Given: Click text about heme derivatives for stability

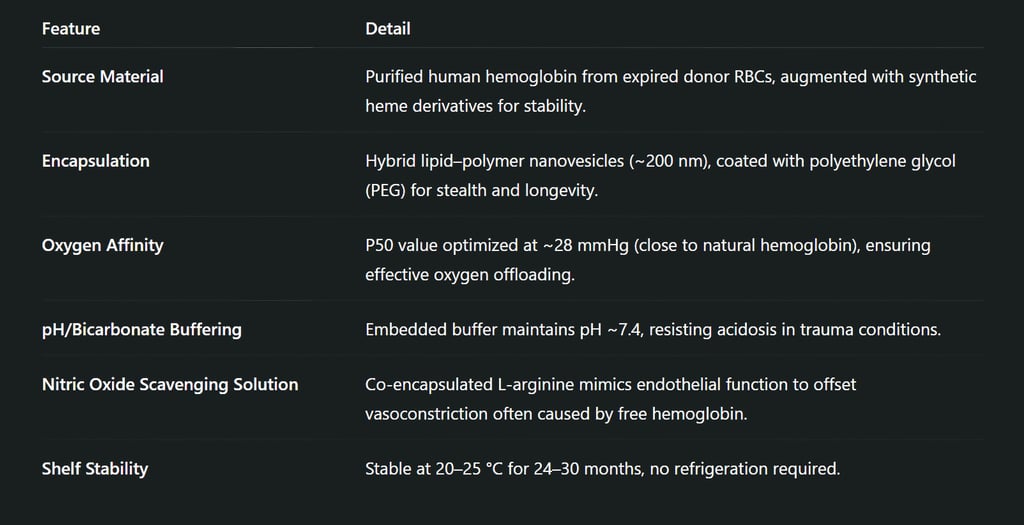Looking at the screenshot, I should [475, 106].
